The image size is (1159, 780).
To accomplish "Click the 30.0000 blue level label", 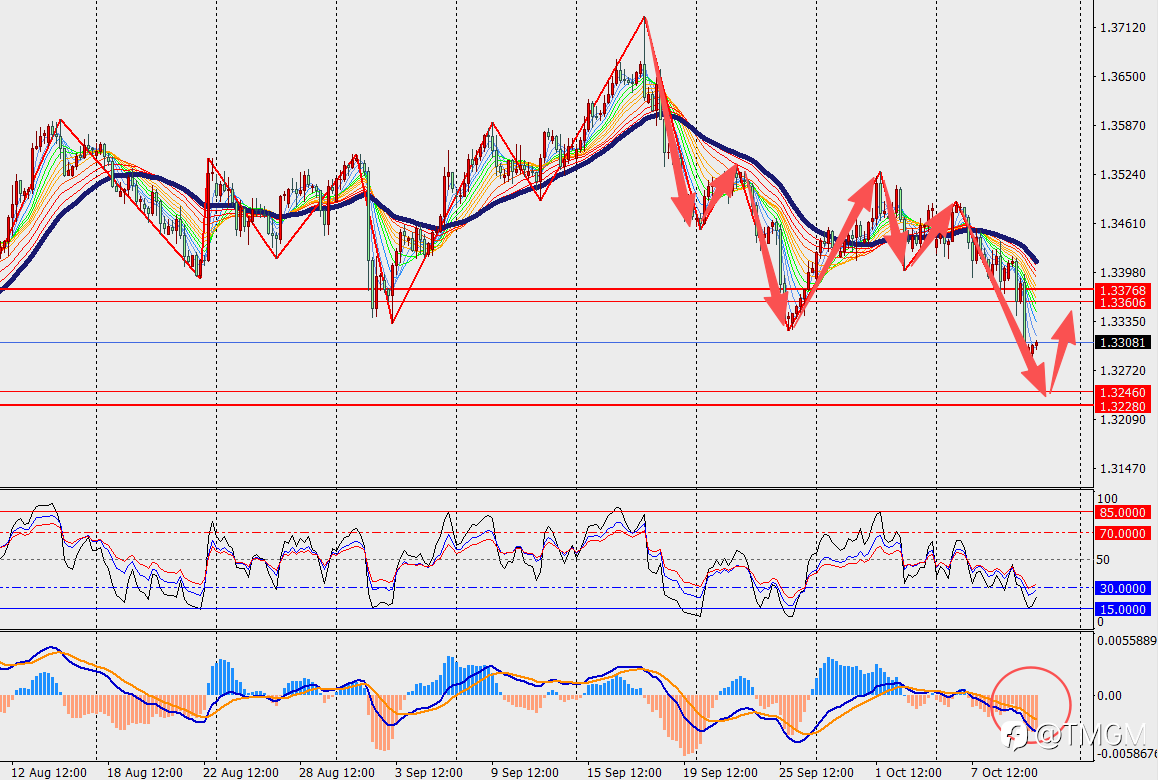I will point(1122,589).
